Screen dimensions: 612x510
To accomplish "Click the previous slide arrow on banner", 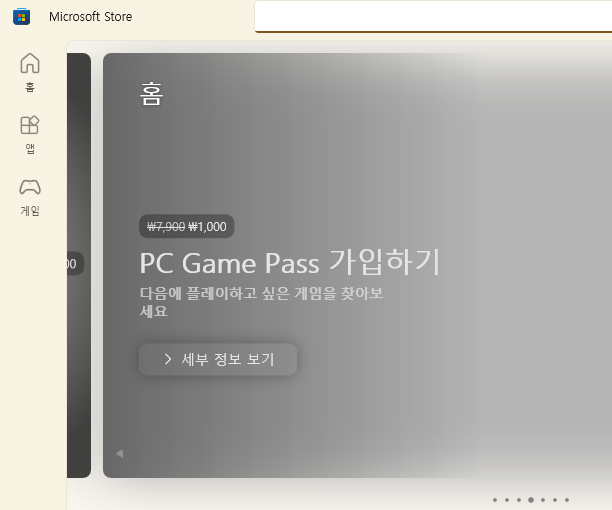I will pos(120,454).
